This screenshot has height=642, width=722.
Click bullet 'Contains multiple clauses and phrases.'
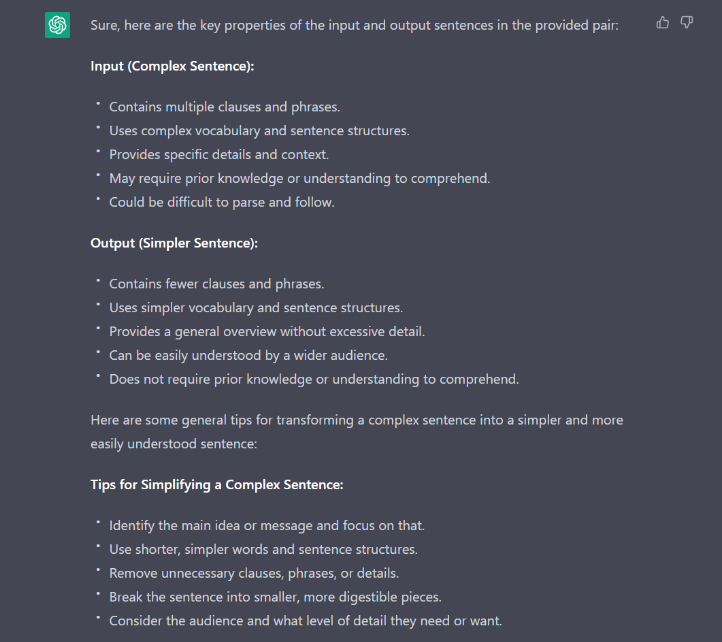225,107
